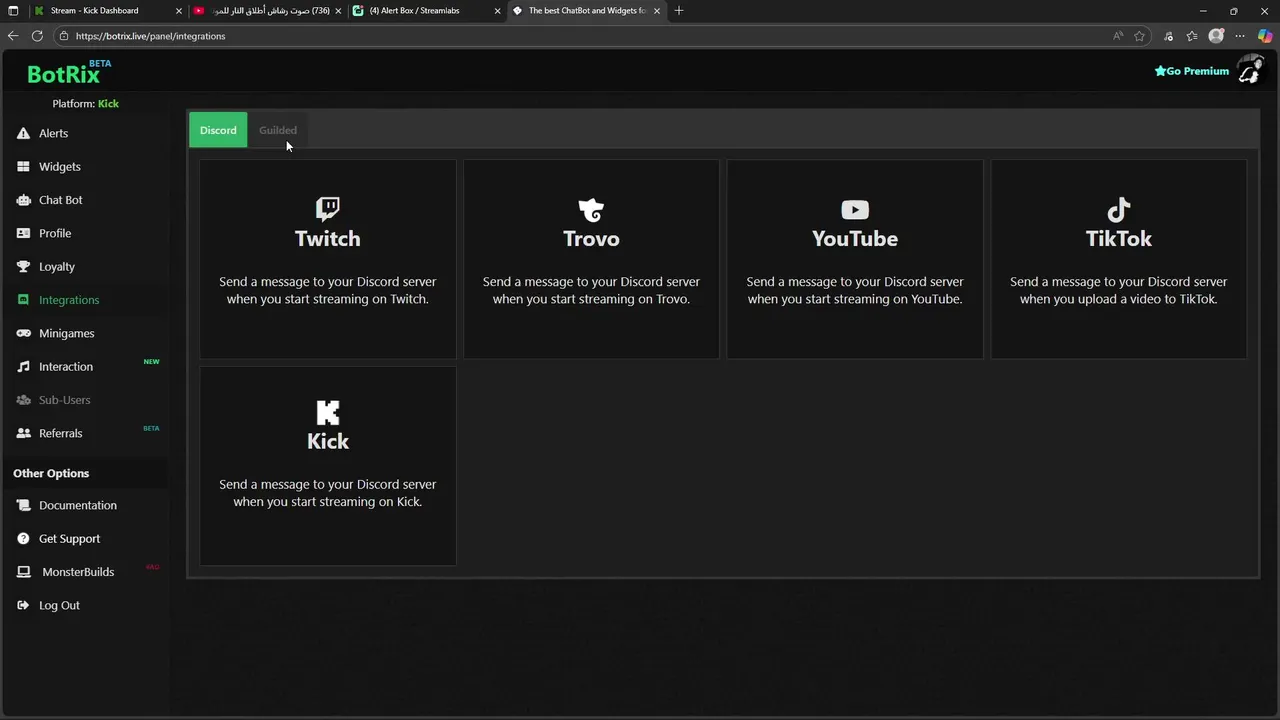View site information lock icon

pos(63,36)
